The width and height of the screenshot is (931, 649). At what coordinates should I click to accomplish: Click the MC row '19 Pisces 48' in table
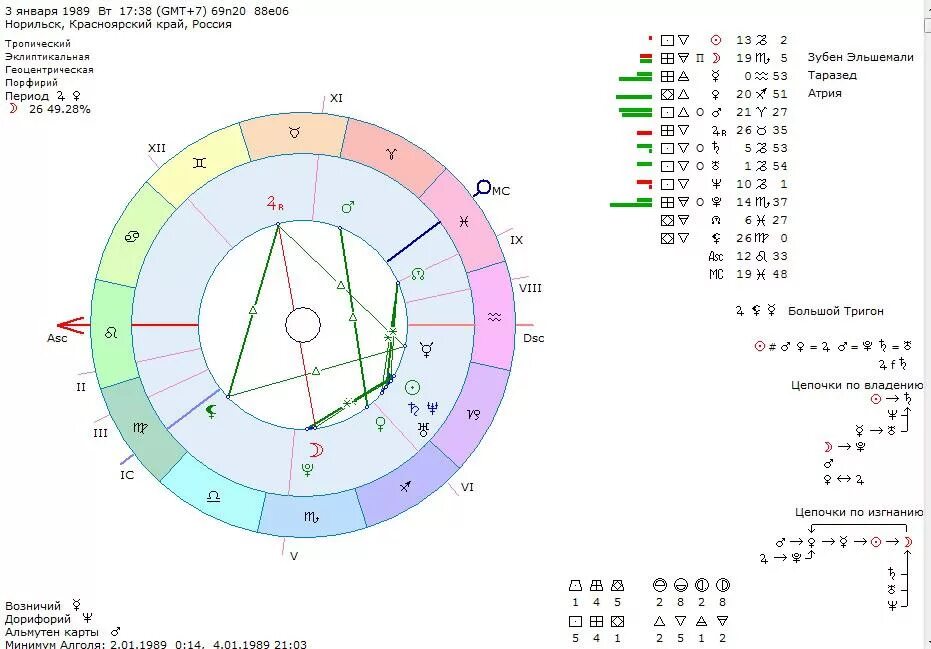tap(747, 274)
